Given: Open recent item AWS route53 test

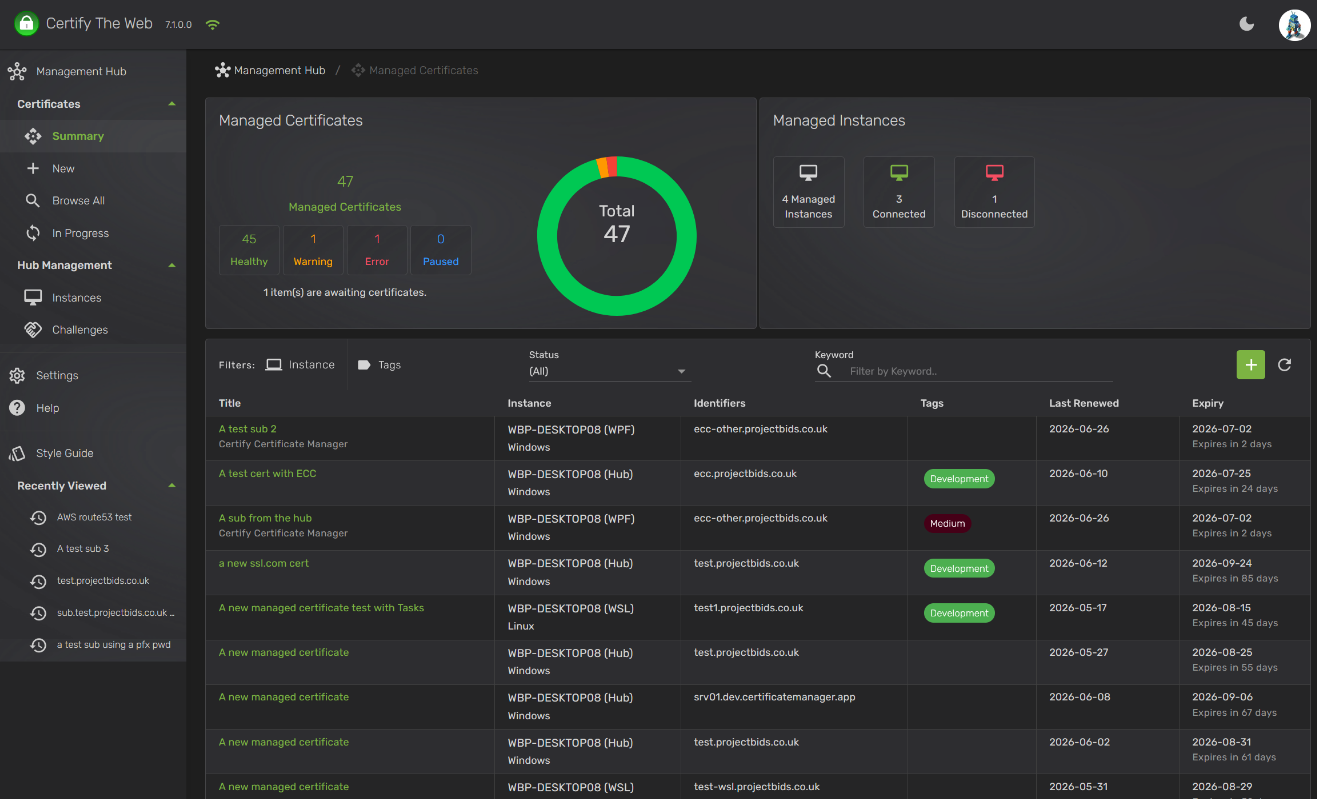Looking at the screenshot, I should (94, 517).
